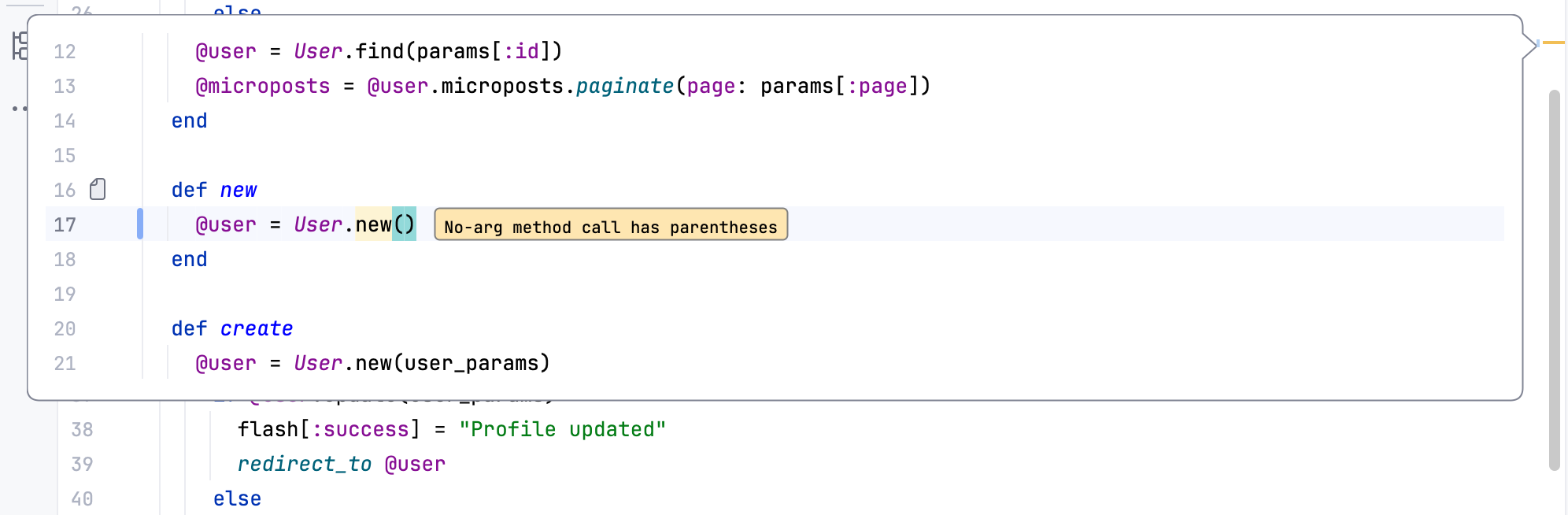Click the gutter icon on line 16
The height and width of the screenshot is (515, 1568).
[98, 189]
